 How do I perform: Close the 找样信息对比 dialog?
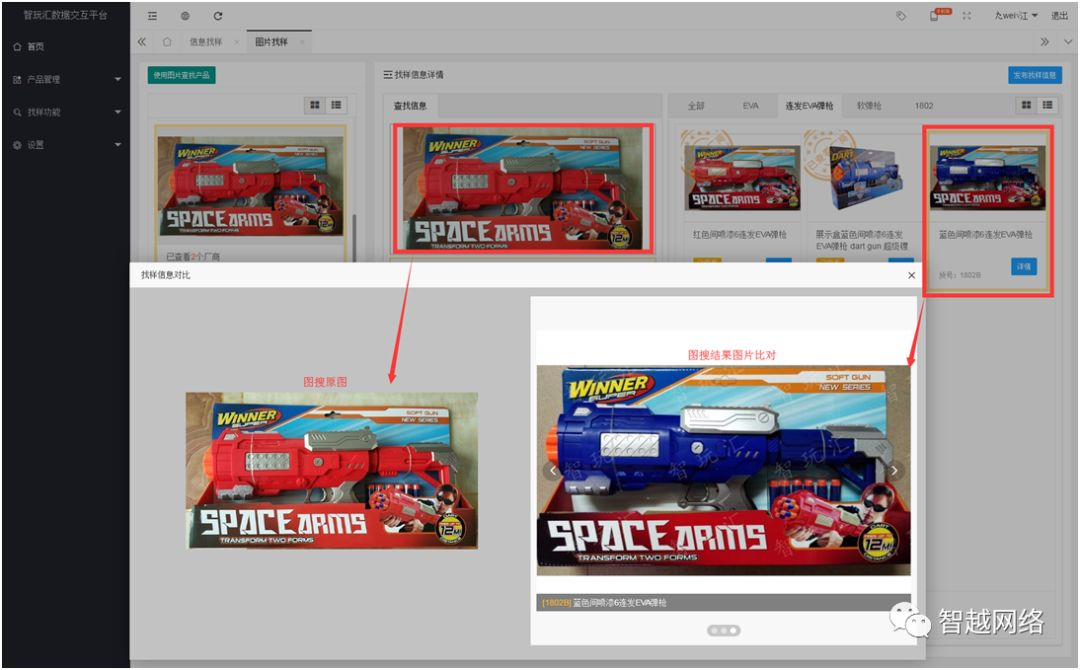pos(911,275)
